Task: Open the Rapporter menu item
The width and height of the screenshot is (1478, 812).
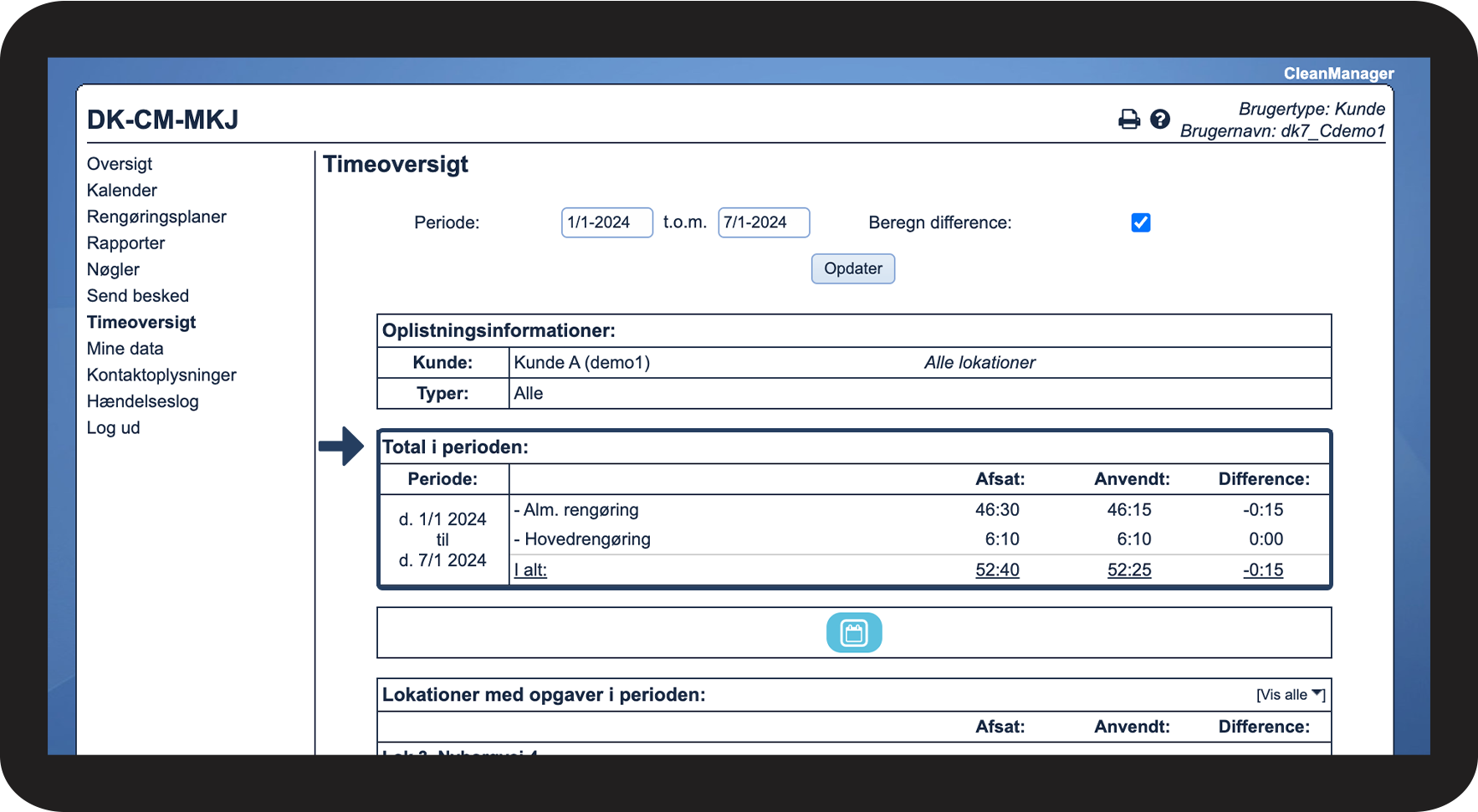Action: pos(125,243)
